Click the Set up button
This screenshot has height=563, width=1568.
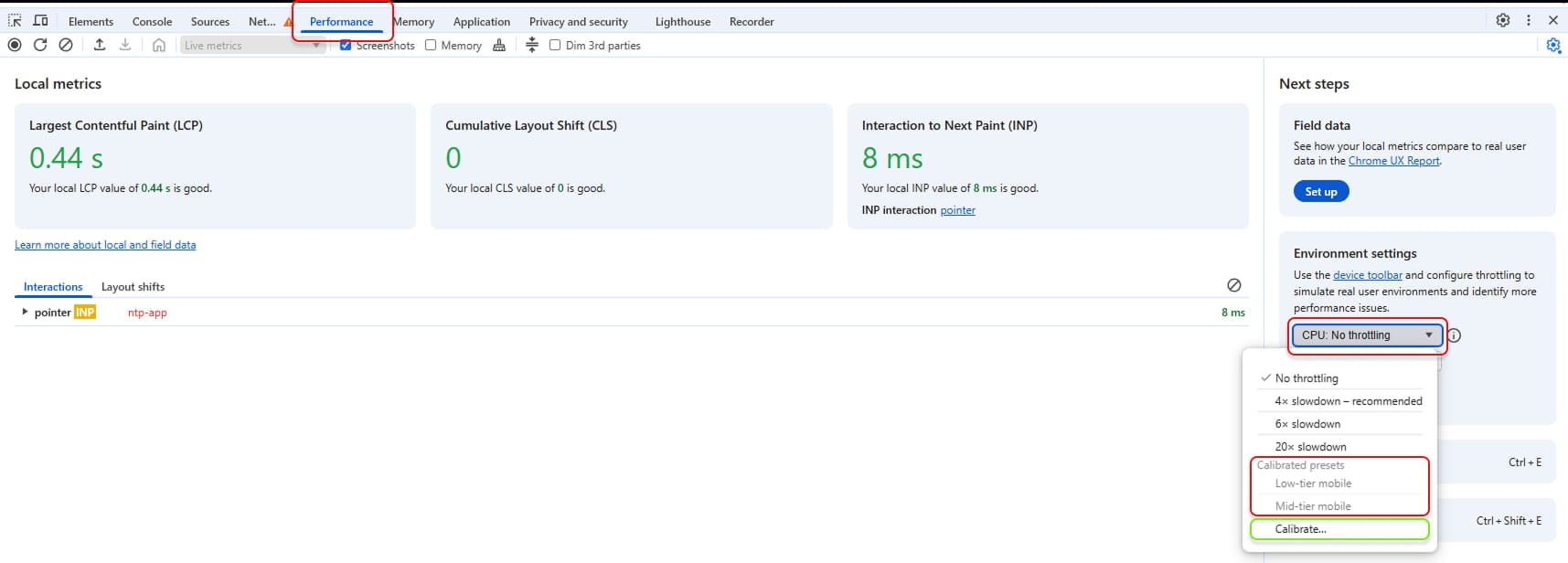point(1320,191)
